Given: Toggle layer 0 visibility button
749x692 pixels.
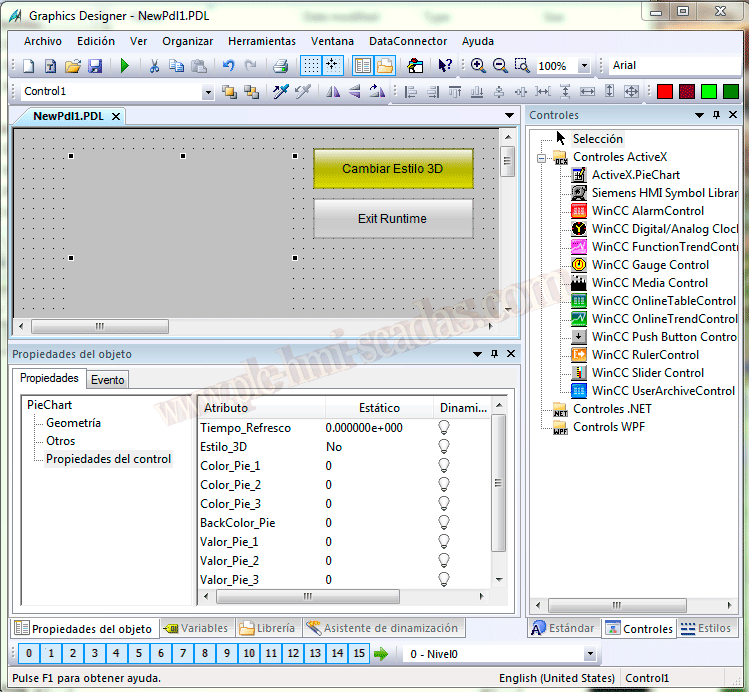Looking at the screenshot, I should (x=29, y=653).
